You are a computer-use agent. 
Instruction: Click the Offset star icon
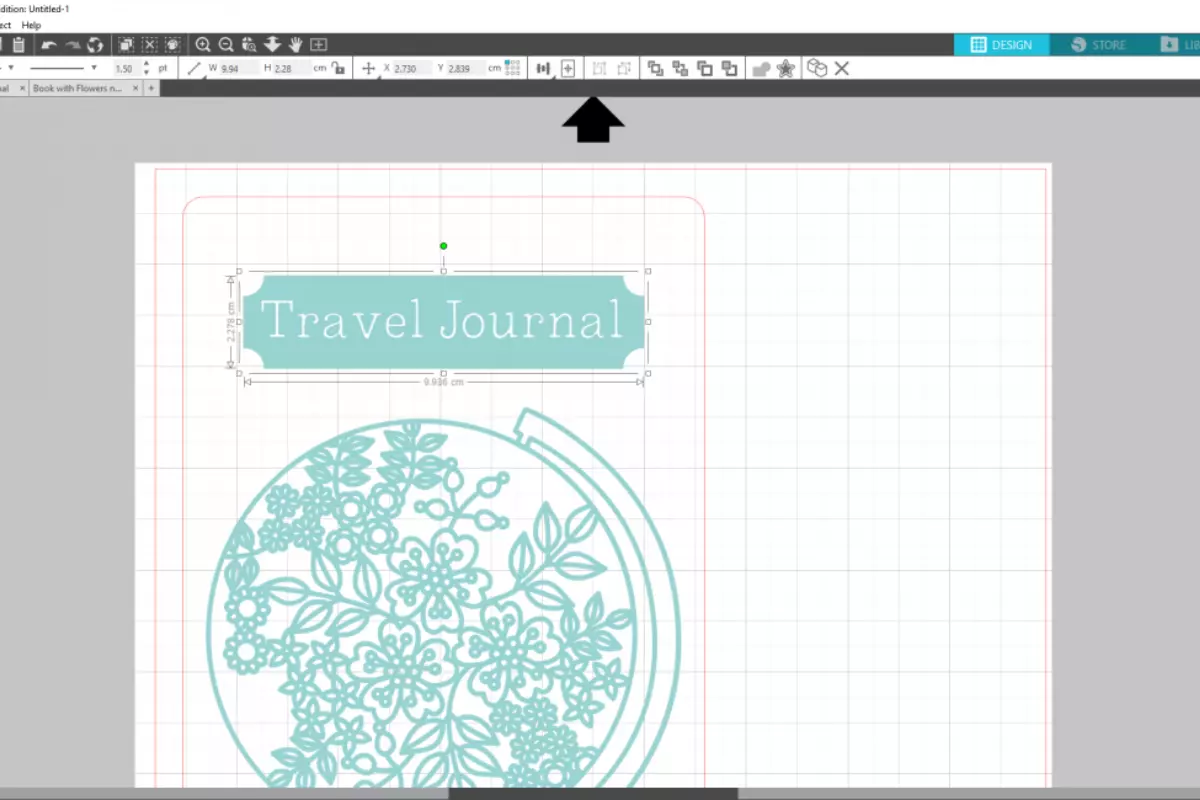point(786,68)
